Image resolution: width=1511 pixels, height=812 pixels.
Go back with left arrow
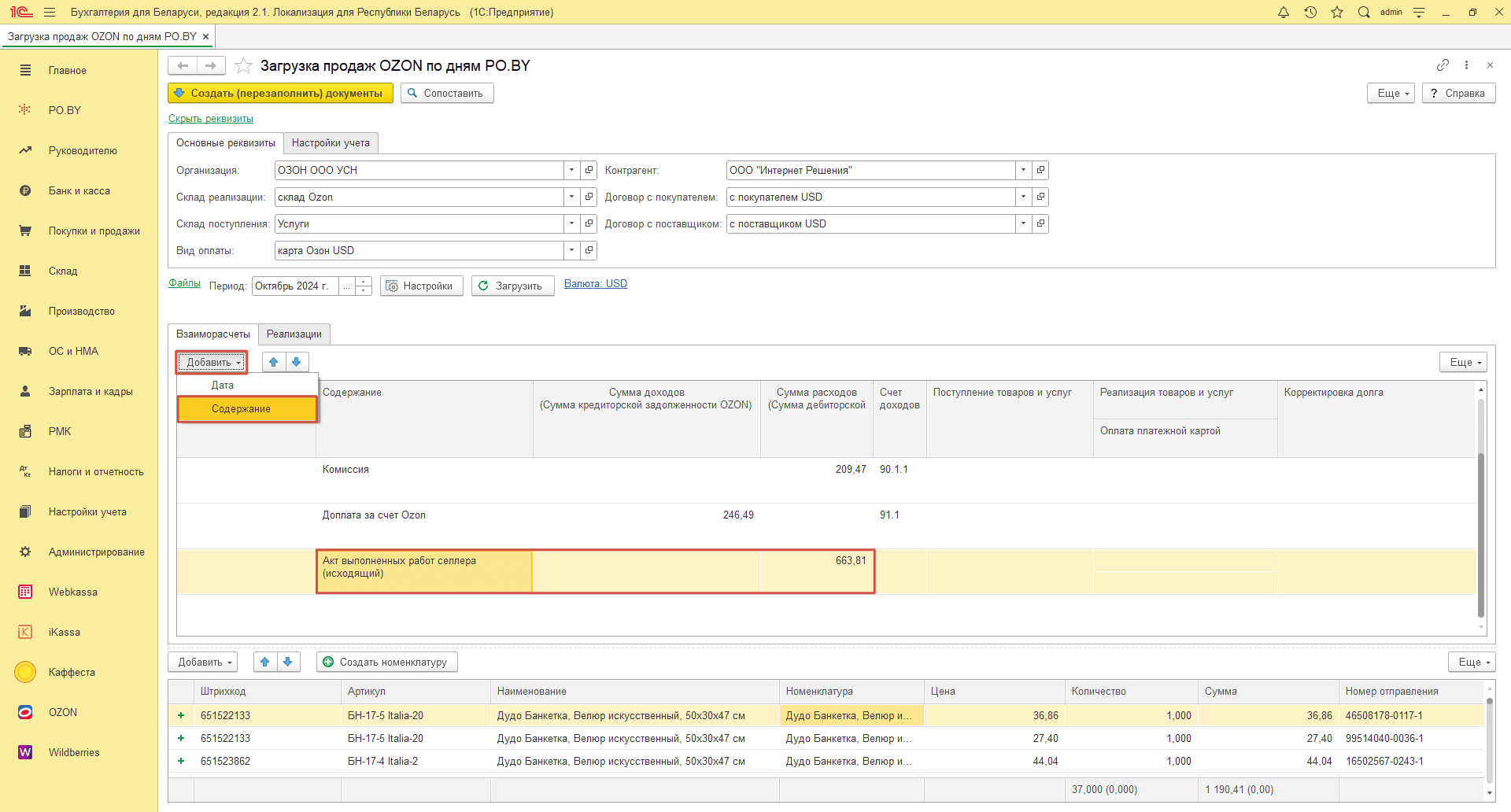click(183, 65)
